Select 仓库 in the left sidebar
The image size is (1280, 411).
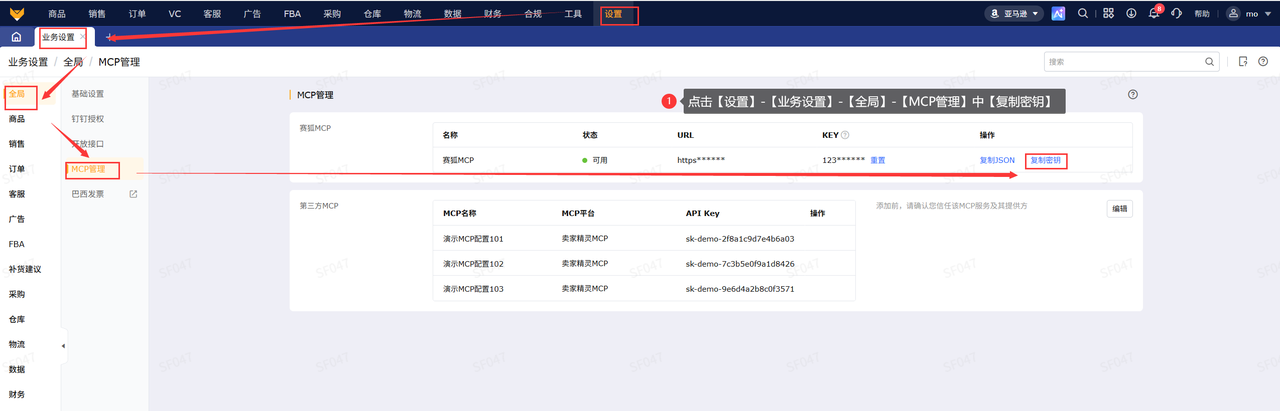point(17,319)
